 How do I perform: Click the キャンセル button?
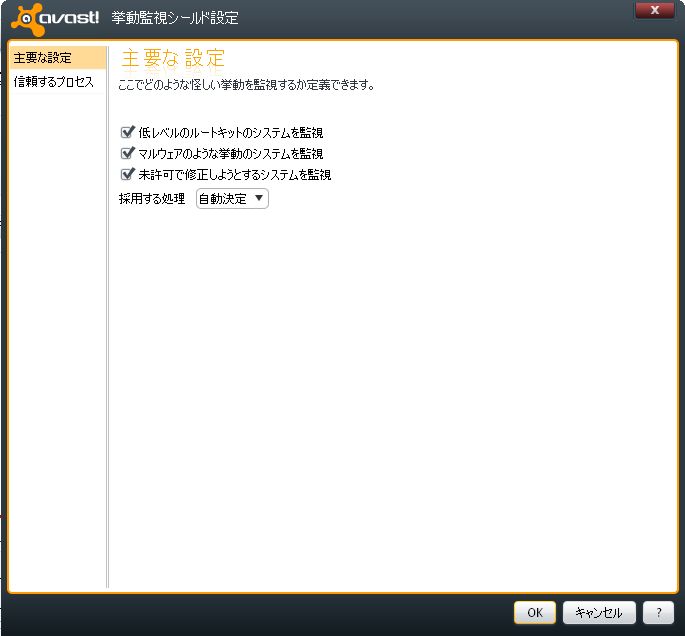pos(599,613)
